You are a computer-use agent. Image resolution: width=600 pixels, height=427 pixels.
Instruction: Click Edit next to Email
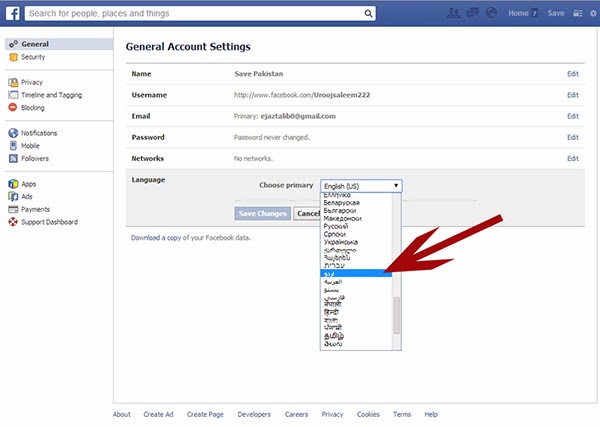573,116
